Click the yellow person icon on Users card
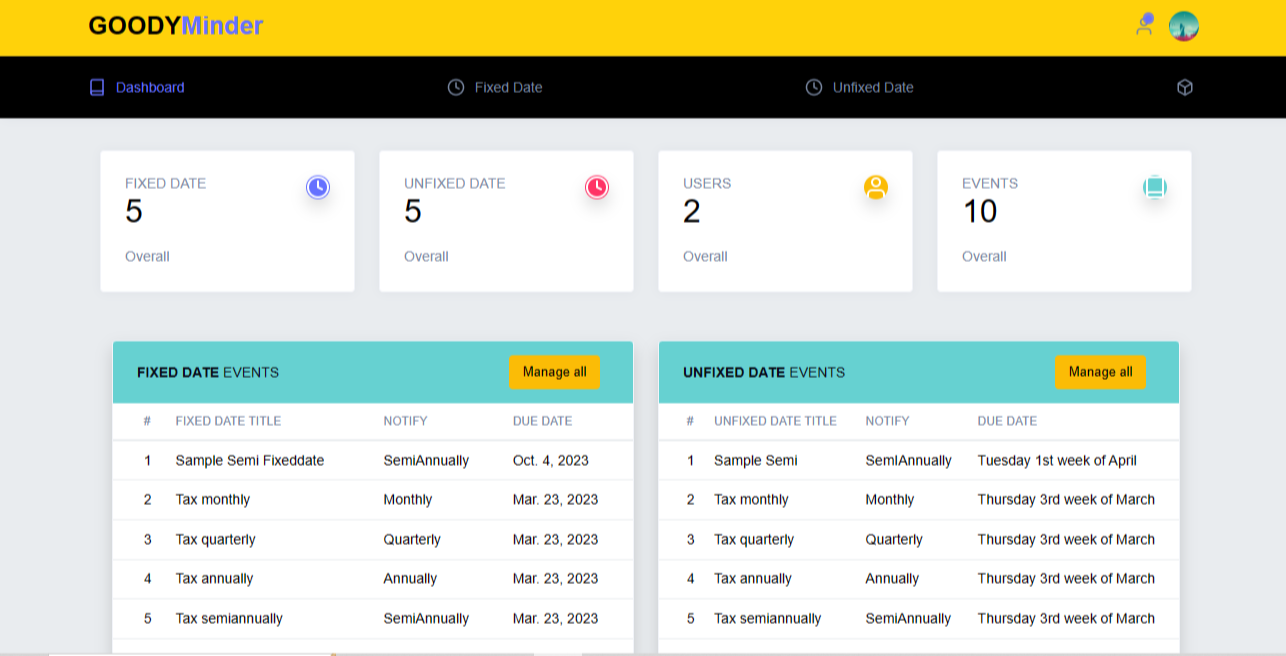 tap(875, 187)
